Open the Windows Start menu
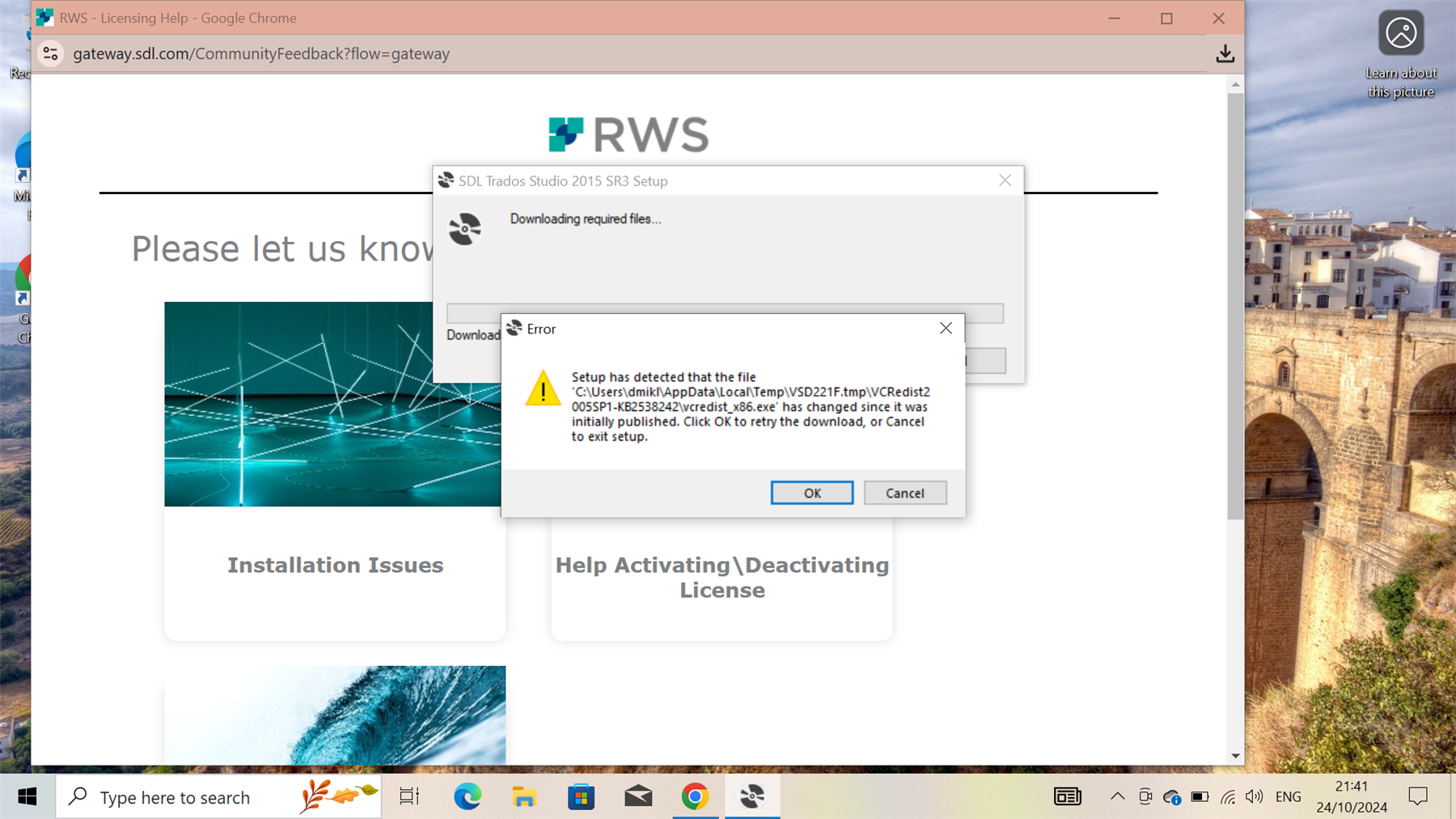This screenshot has height=819, width=1456. [28, 797]
